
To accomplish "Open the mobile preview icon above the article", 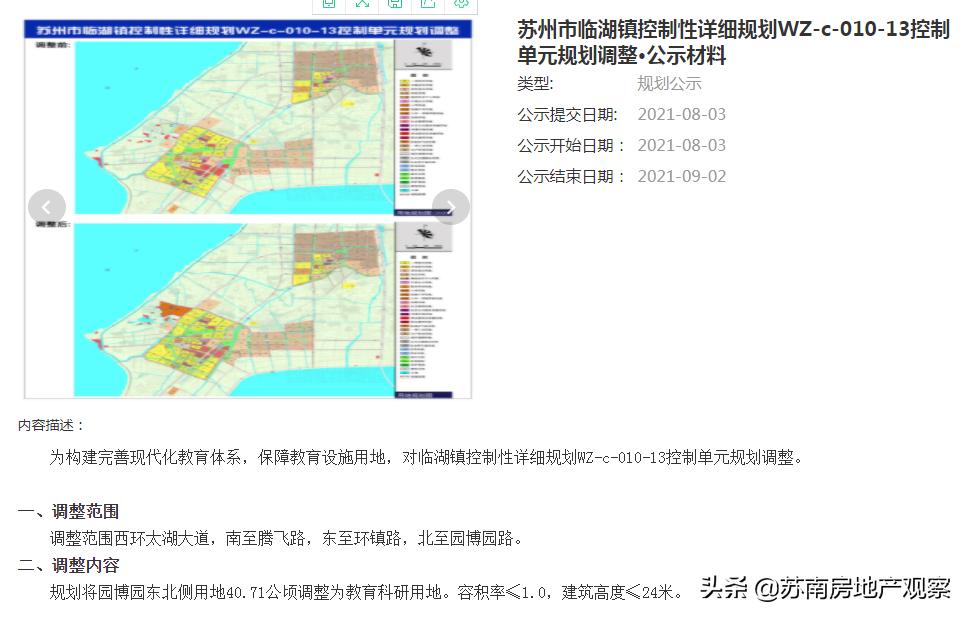I will point(328,6).
